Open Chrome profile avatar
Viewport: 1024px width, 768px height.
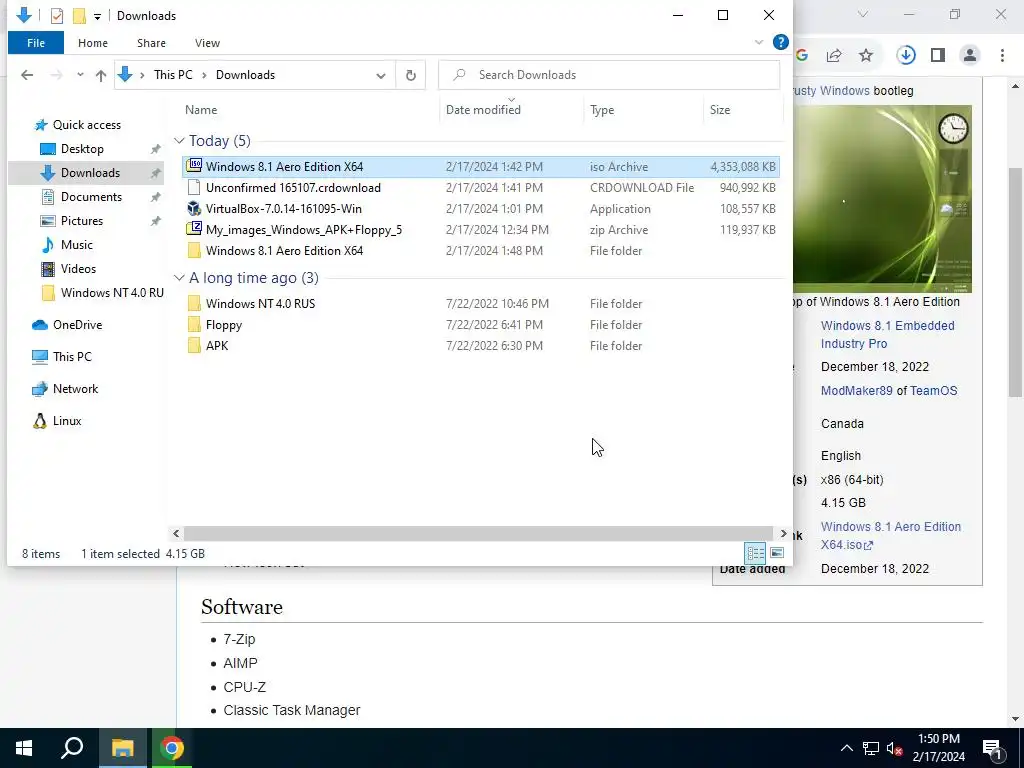970,56
